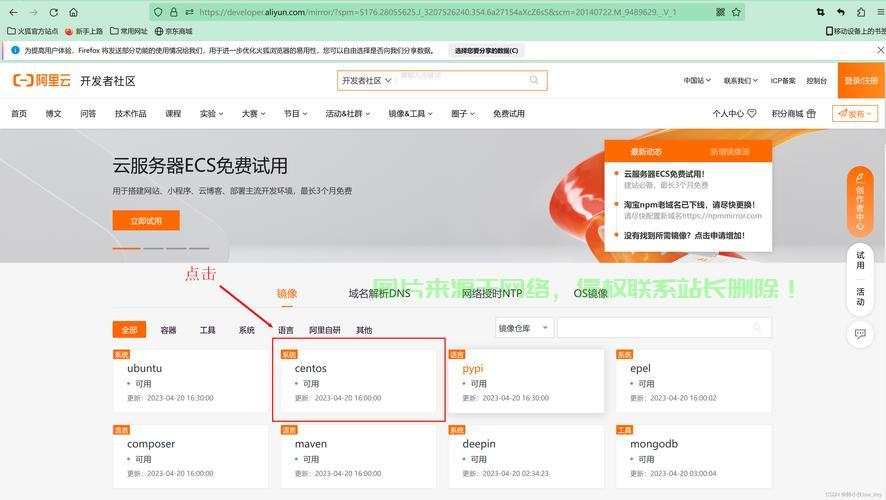Click the 阿里云 logo

[40, 80]
